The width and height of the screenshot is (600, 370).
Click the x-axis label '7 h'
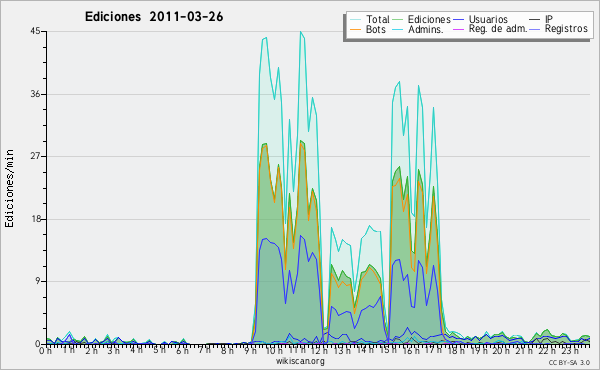coord(204,350)
